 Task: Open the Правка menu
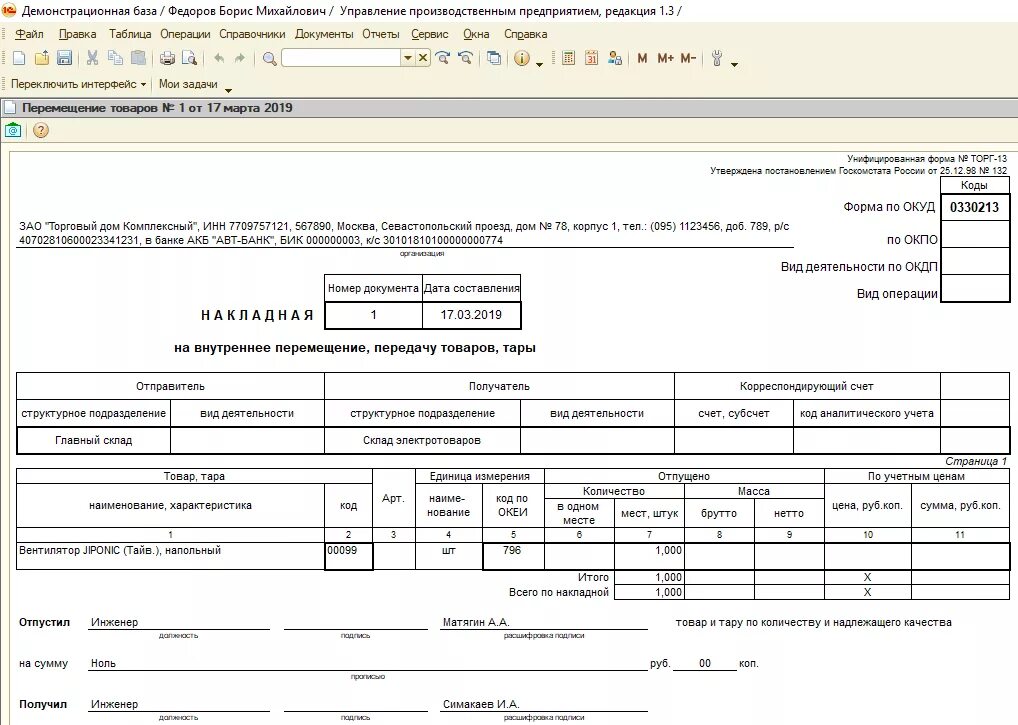coord(77,34)
